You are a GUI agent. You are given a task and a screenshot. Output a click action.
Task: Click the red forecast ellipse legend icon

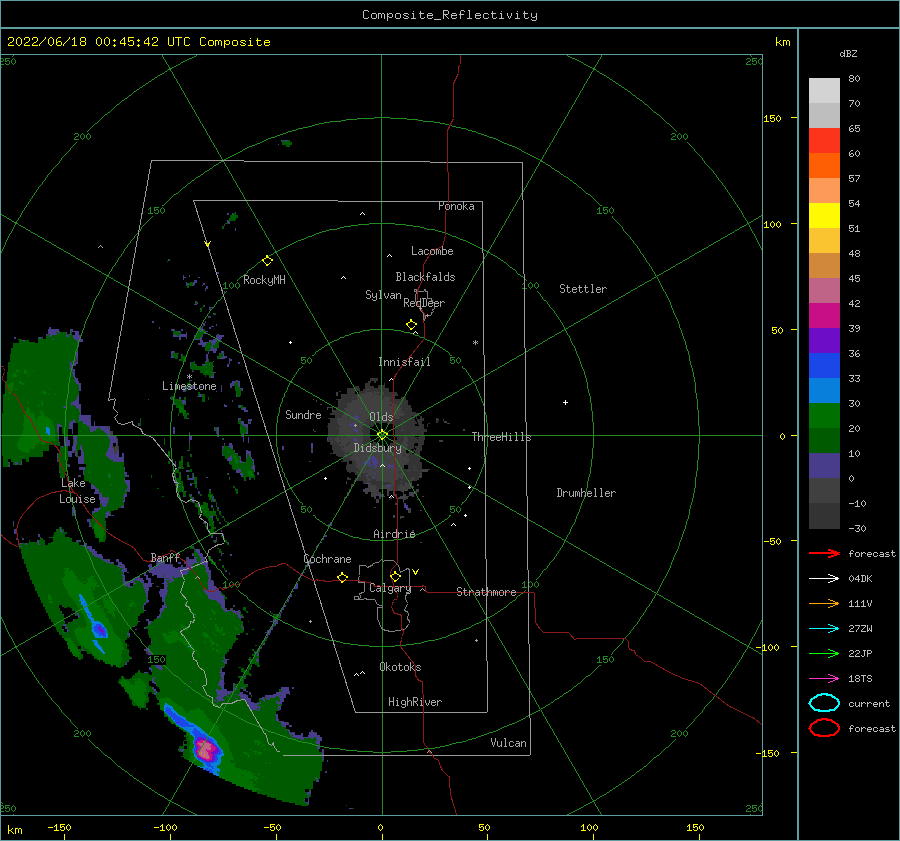pos(824,728)
